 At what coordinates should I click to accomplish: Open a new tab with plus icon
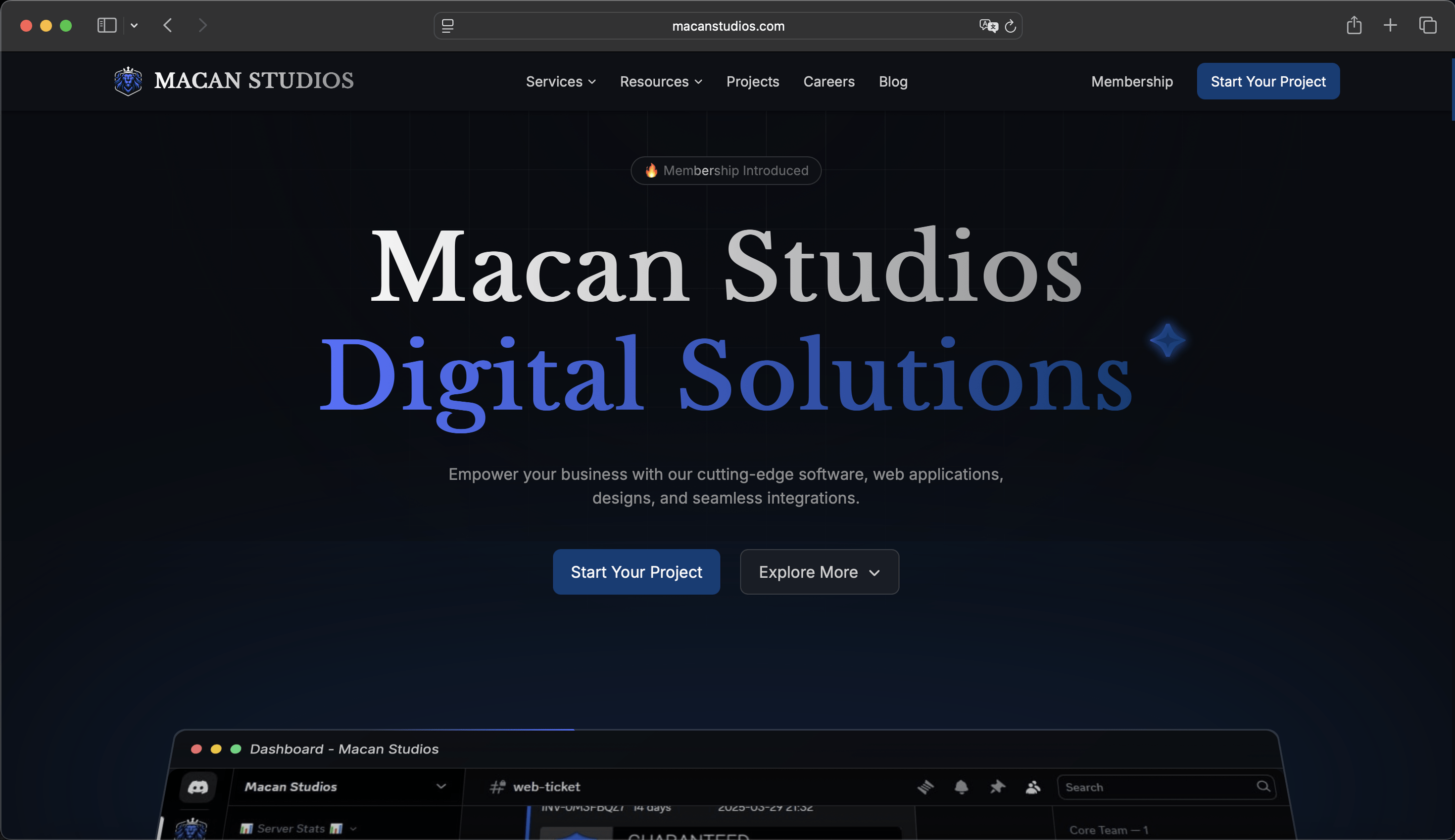[x=1390, y=25]
